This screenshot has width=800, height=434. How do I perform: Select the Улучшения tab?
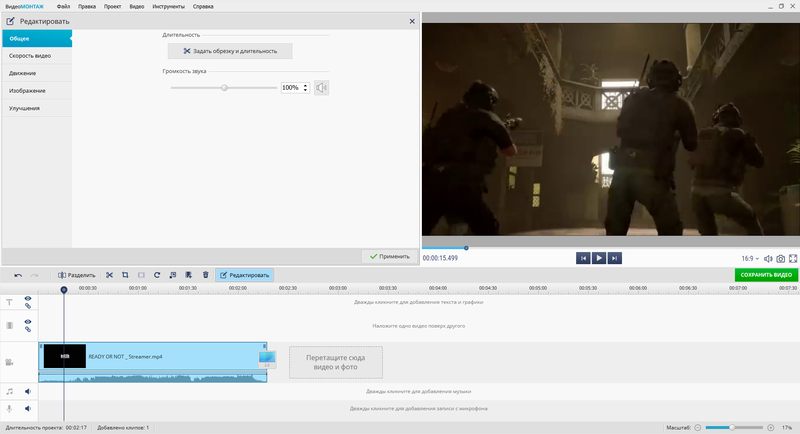tap(37, 108)
